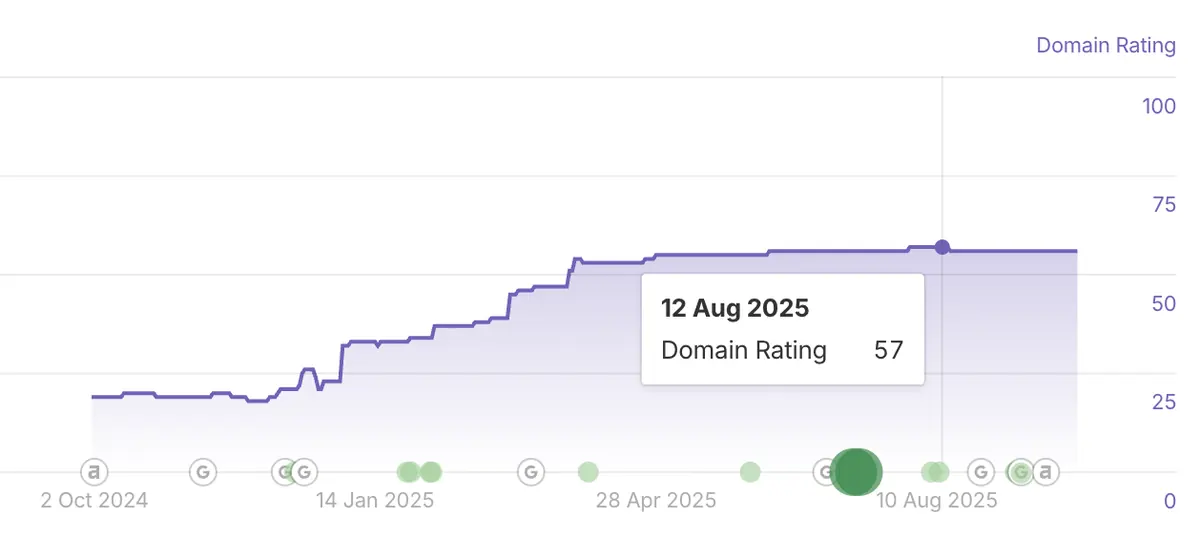Click the 'Domain Rating' label inside the tooltip
The width and height of the screenshot is (1200, 538).
[744, 350]
